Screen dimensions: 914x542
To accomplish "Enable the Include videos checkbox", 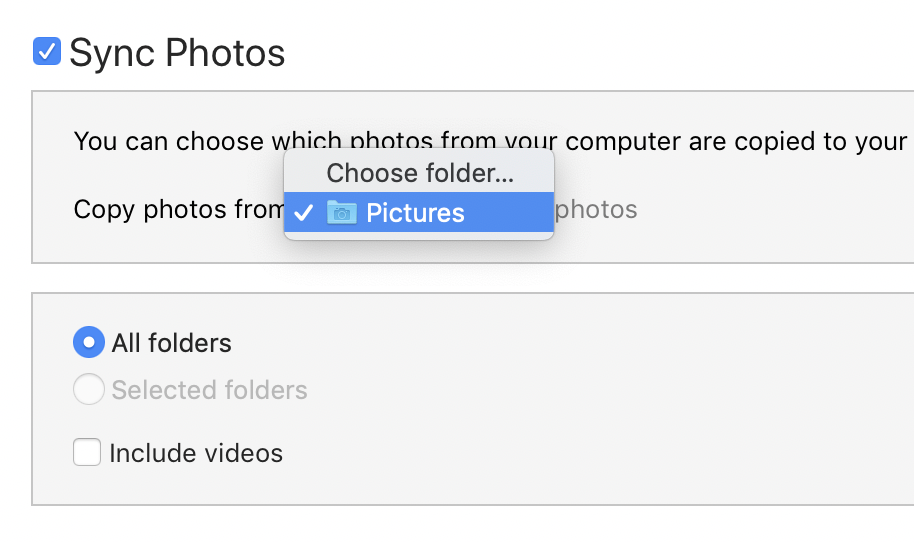I will pos(87,452).
